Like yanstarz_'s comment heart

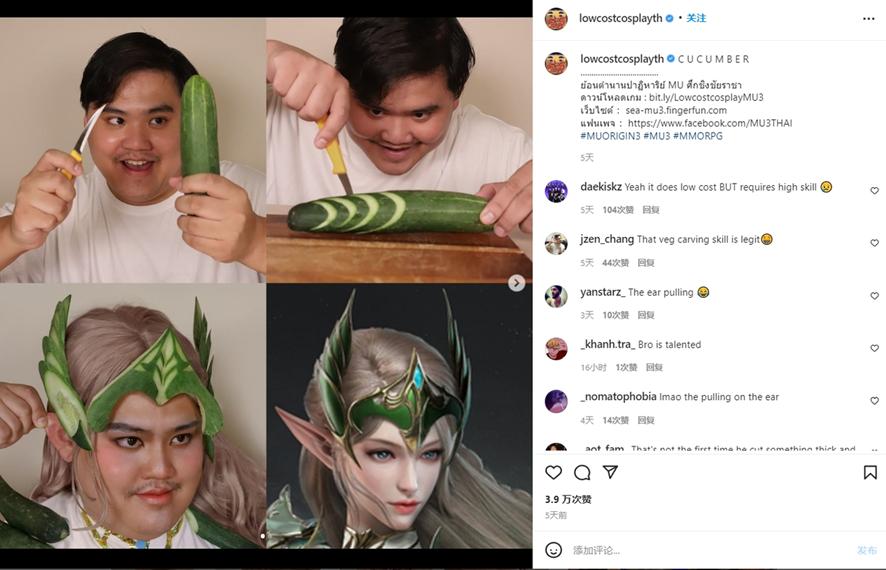[x=874, y=296]
